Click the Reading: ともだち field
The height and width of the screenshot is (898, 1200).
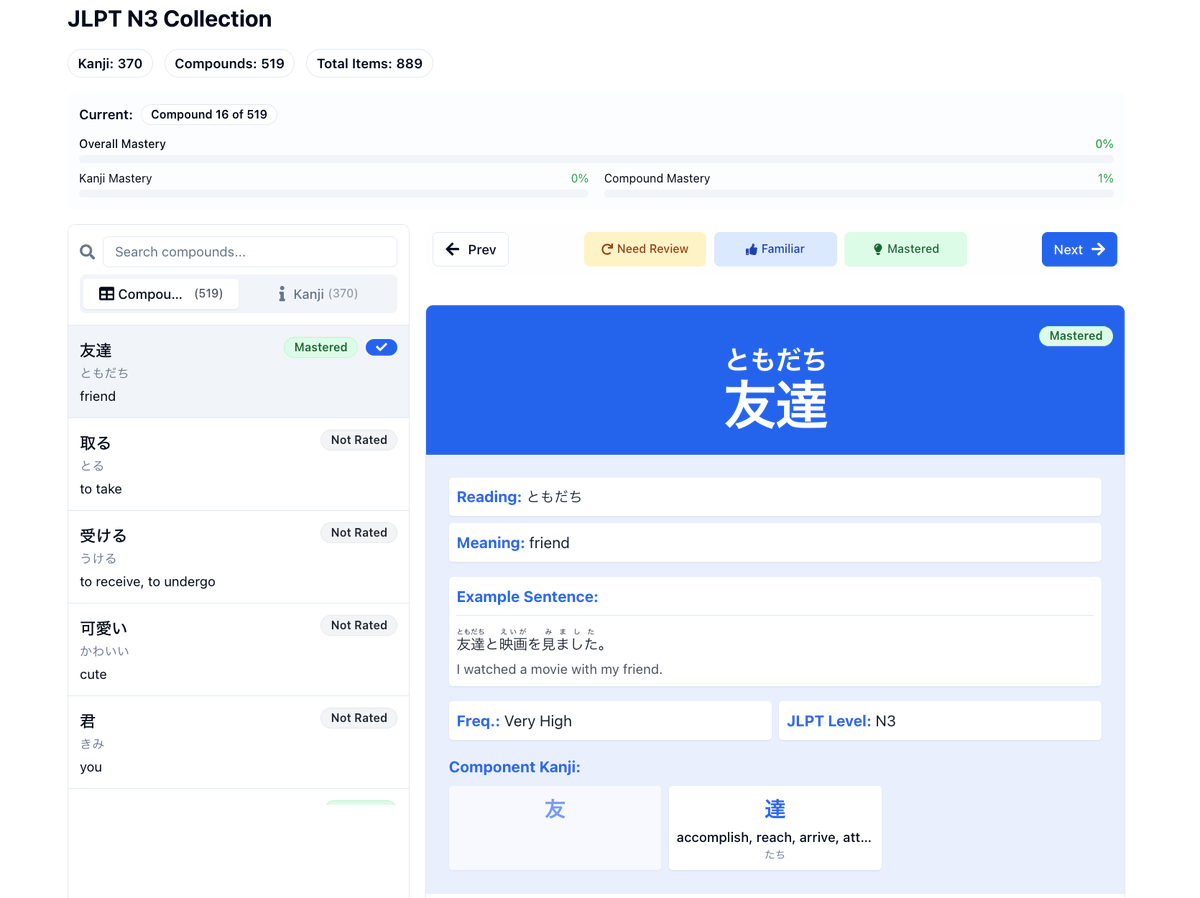point(775,497)
